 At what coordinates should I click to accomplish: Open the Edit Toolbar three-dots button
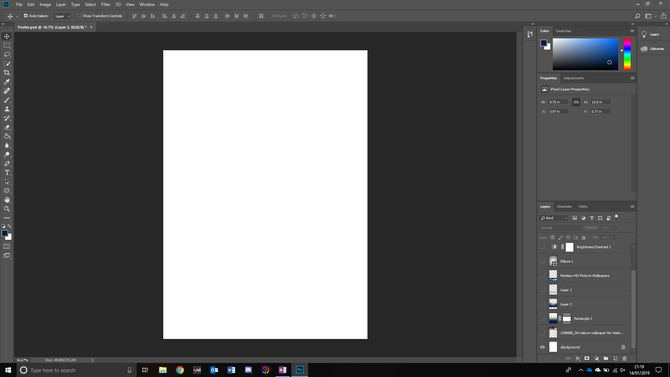coord(7,218)
